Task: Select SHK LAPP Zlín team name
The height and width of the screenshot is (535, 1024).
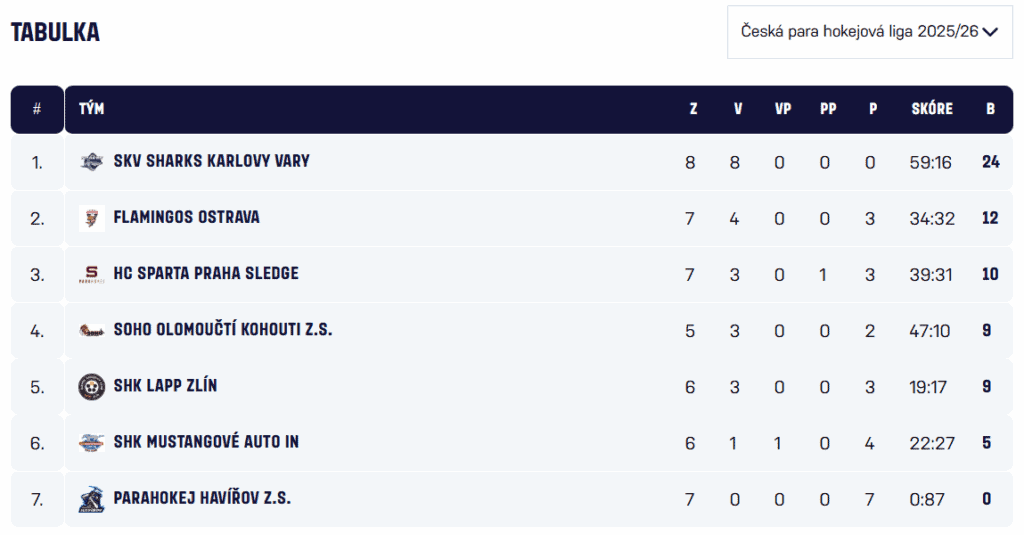Action: [165, 385]
